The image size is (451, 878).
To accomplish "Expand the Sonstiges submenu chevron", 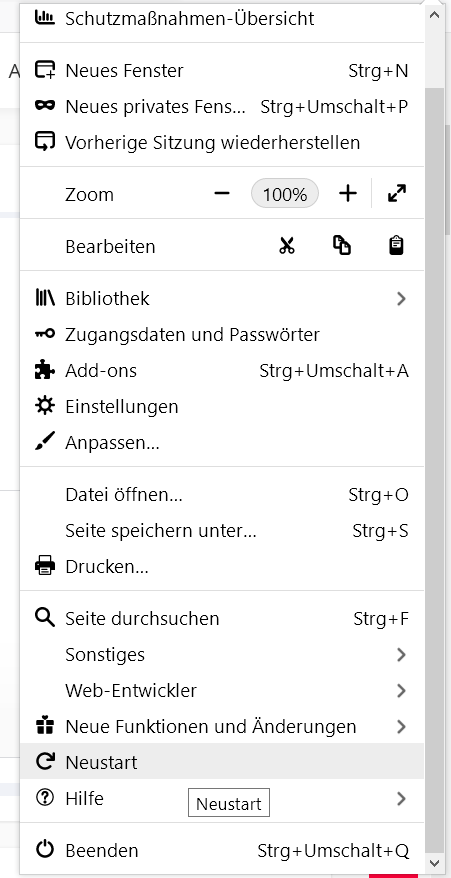I will click(401, 654).
